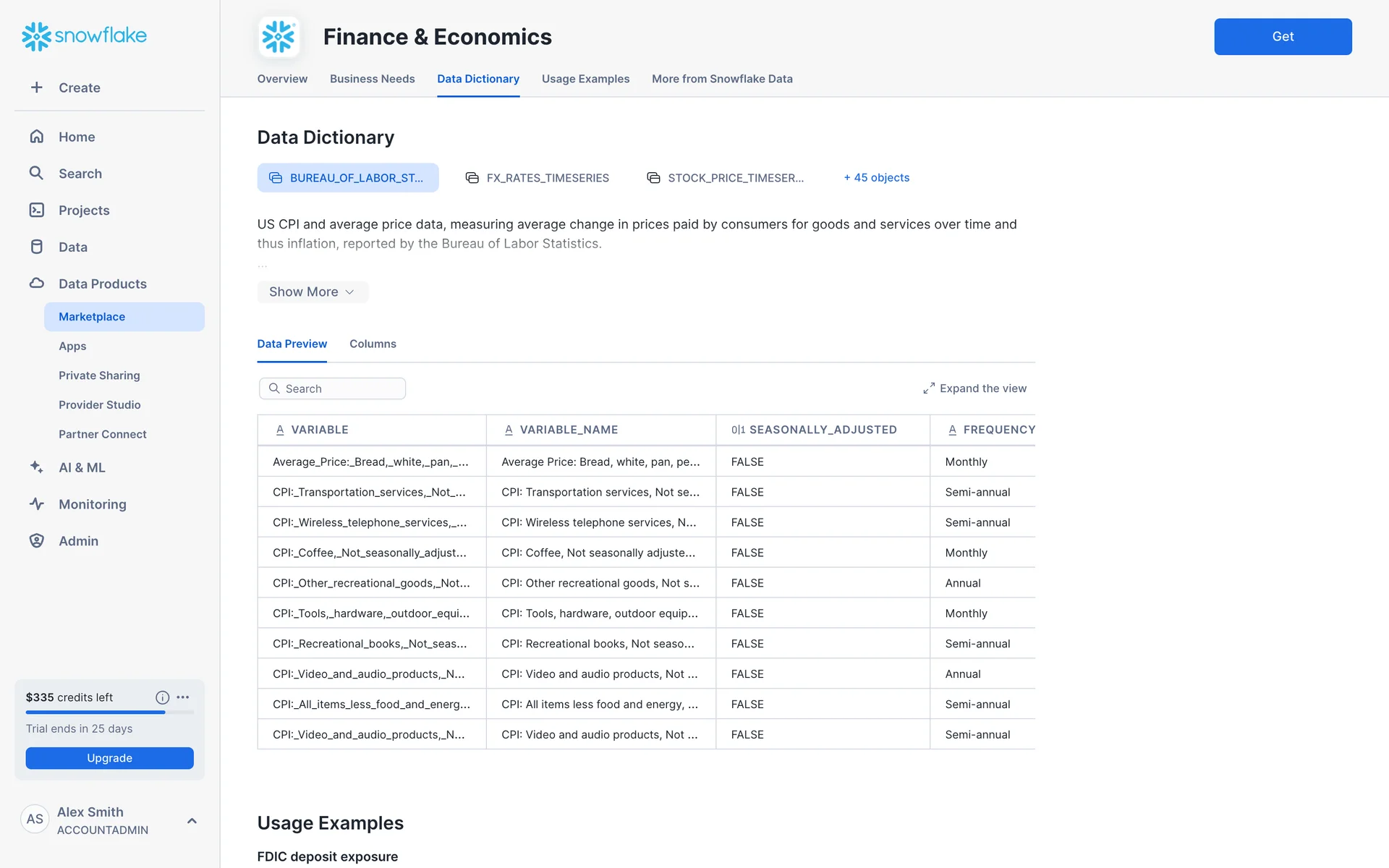The width and height of the screenshot is (1389, 868).
Task: Open Projects via its terminal icon
Action: [37, 210]
